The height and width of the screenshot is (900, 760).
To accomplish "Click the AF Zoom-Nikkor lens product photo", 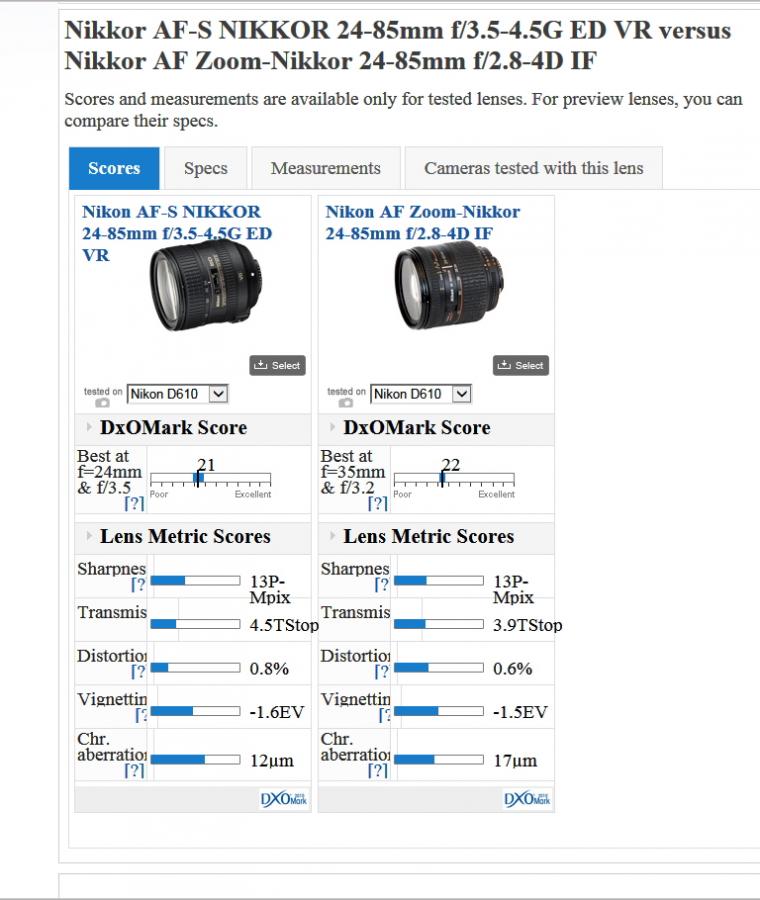I will click(449, 285).
